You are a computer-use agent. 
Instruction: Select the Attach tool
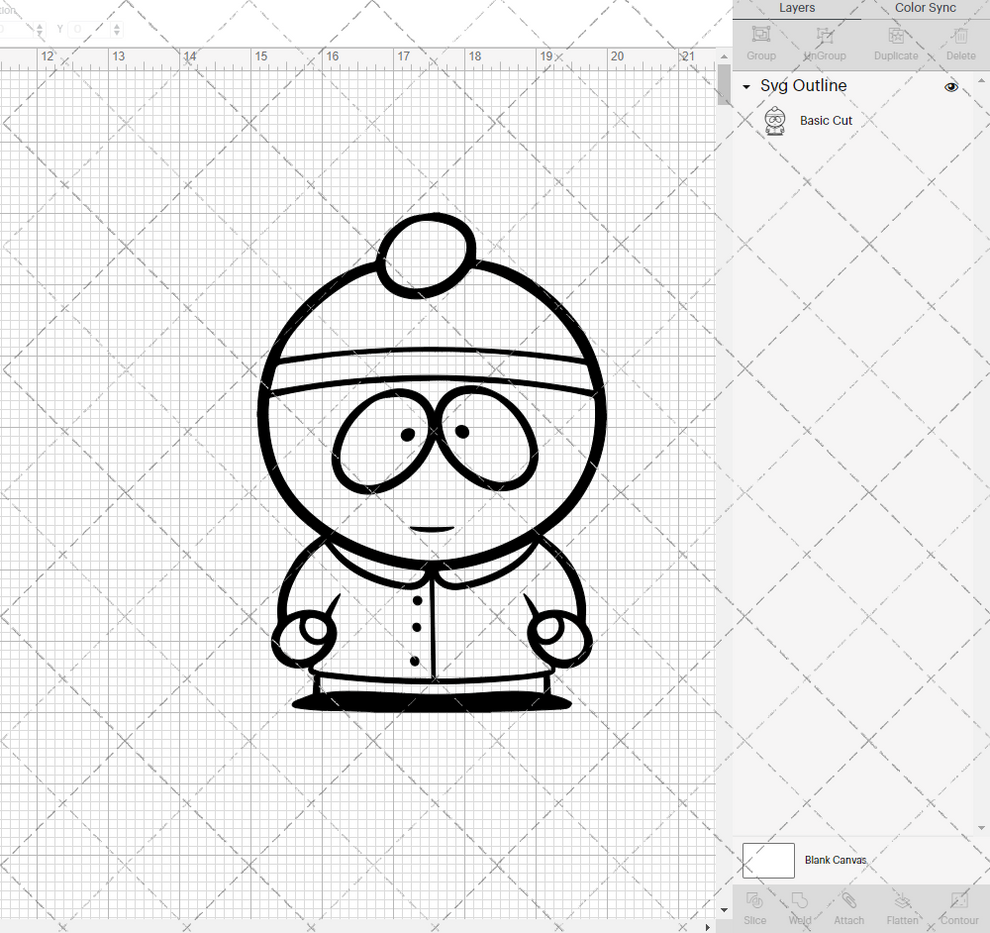pos(849,908)
